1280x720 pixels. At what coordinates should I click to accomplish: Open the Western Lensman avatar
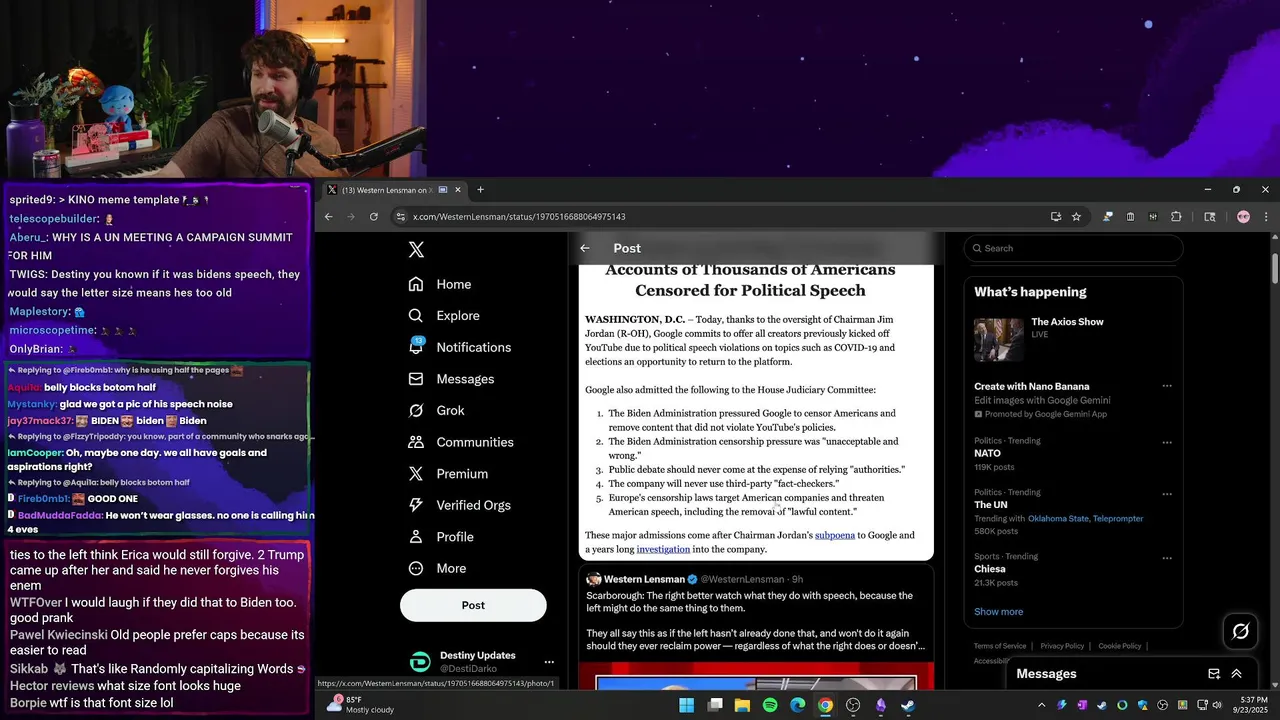[593, 579]
